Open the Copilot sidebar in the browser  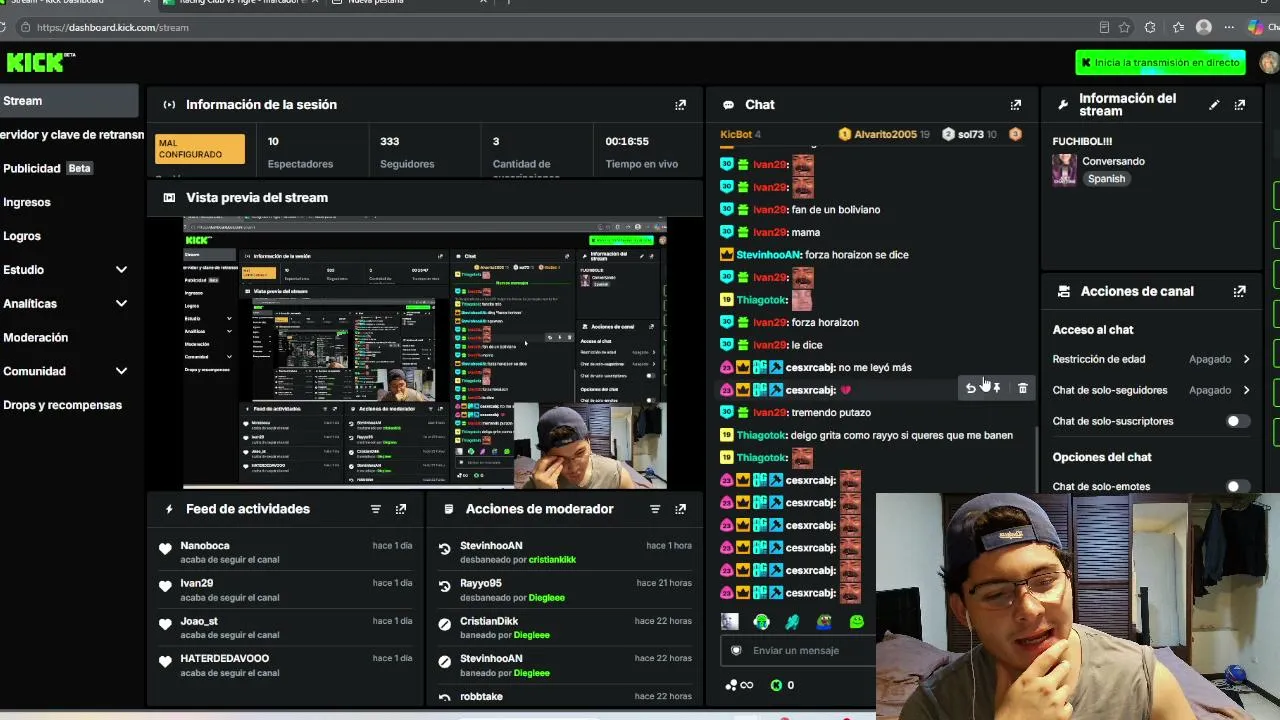[1256, 27]
